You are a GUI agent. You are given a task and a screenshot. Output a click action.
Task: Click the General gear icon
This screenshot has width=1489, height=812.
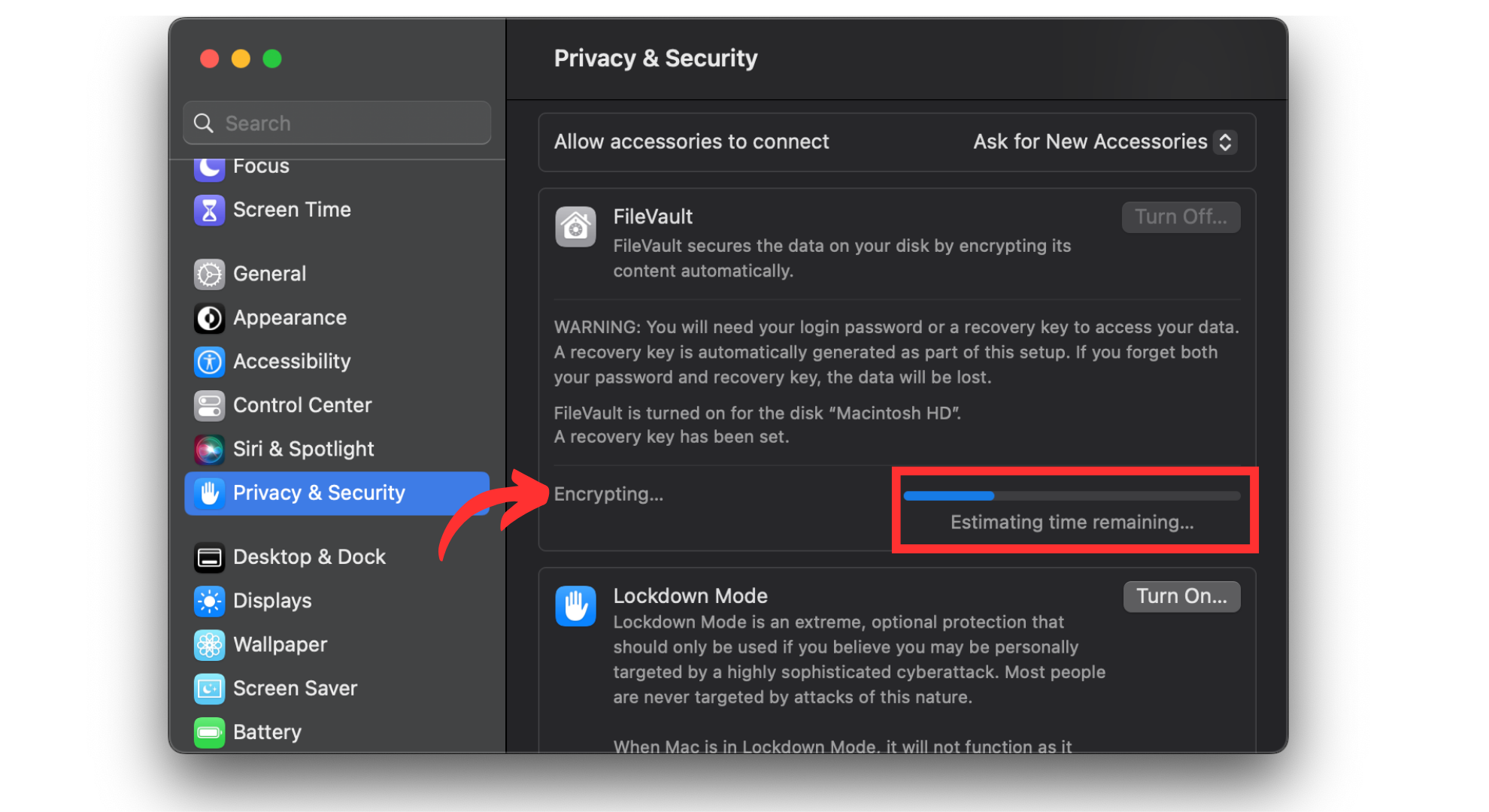coord(209,274)
